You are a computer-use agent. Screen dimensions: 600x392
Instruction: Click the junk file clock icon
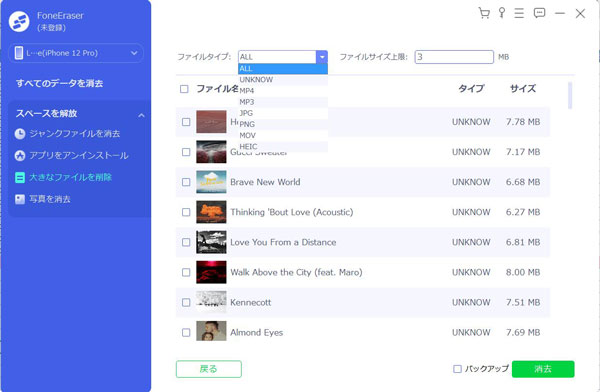(x=20, y=134)
